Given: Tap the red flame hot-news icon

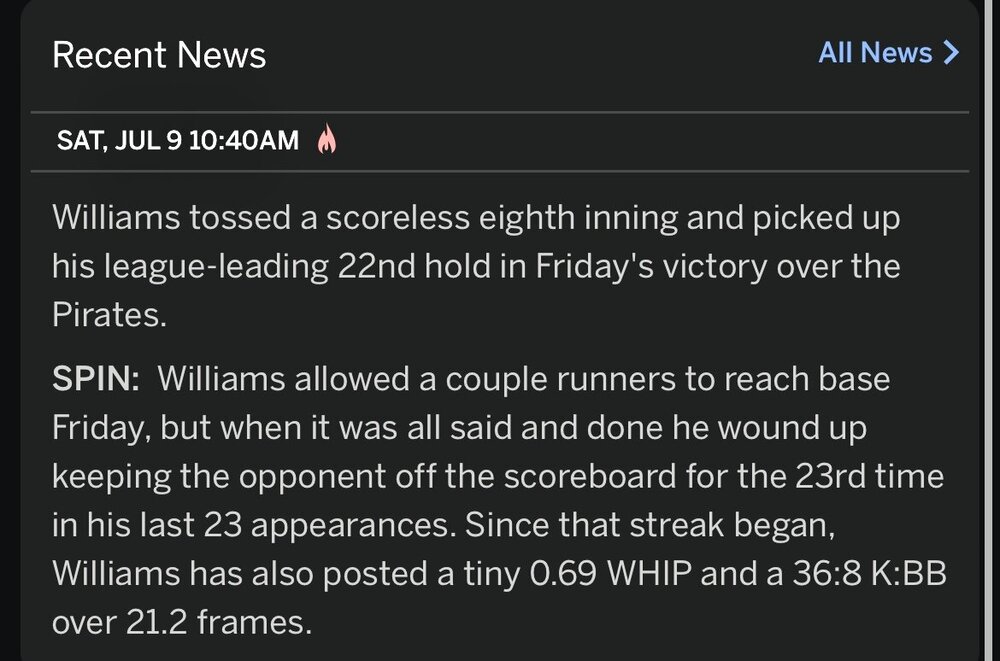Looking at the screenshot, I should (326, 141).
